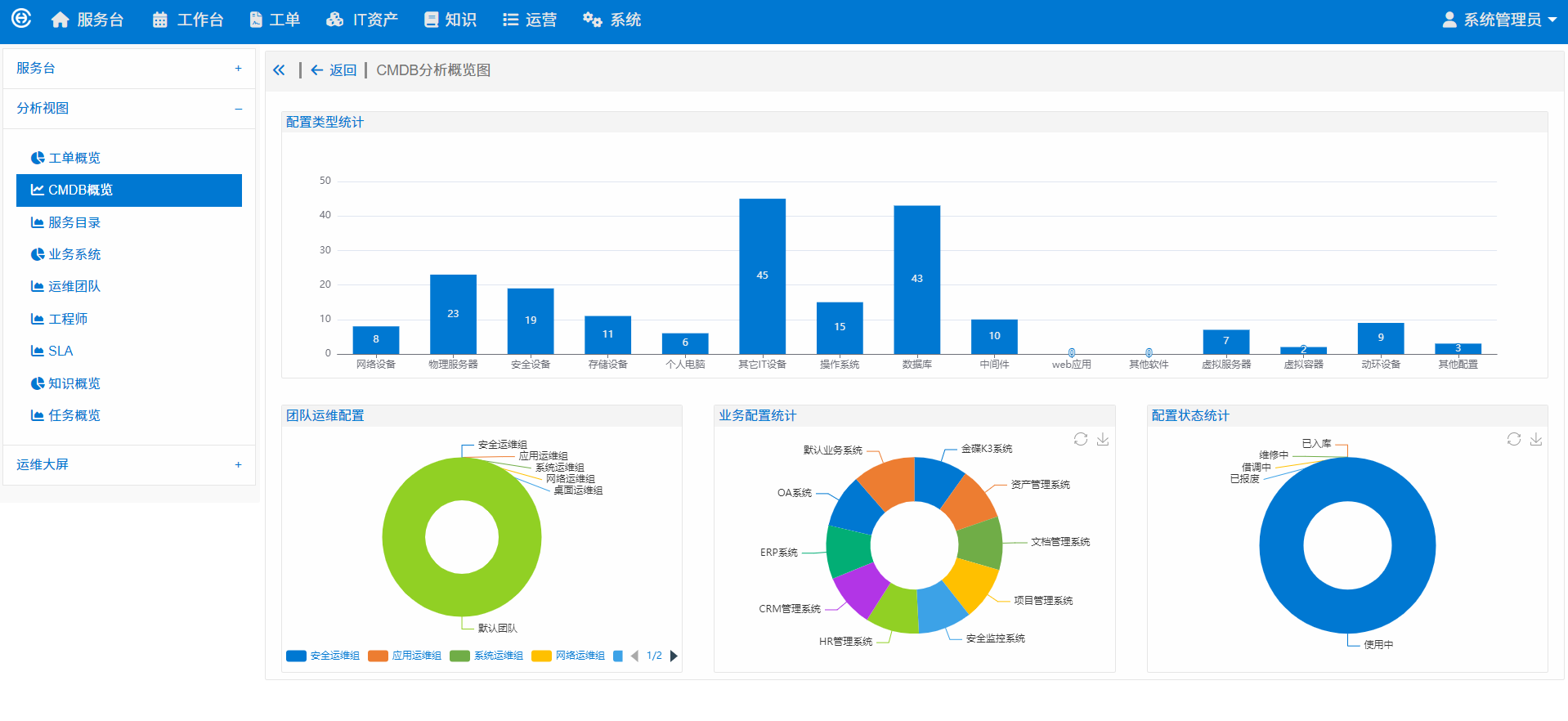Open the 运营 menu
1568x721 pixels.
tap(530, 20)
